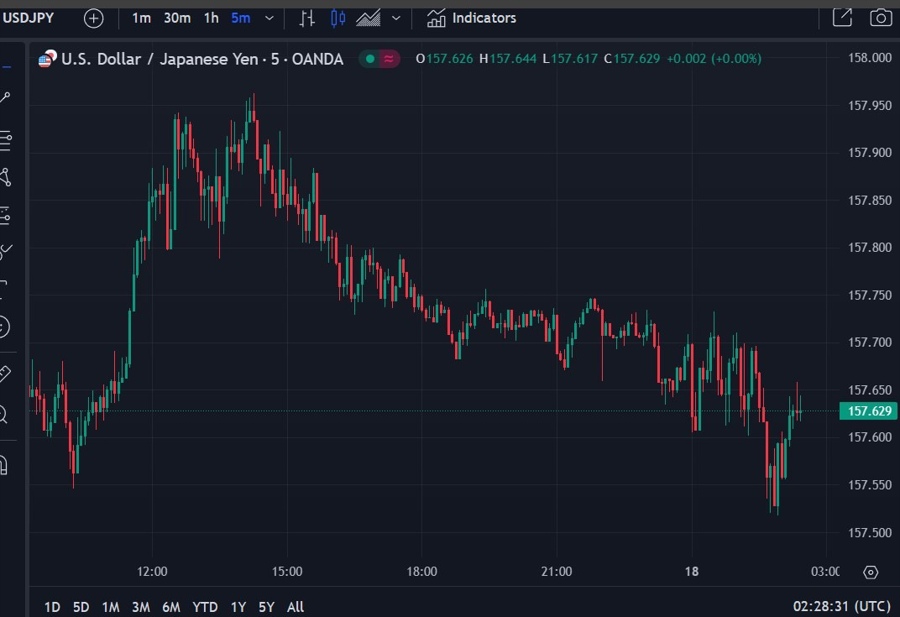The height and width of the screenshot is (617, 900).
Task: Click the high value H157.644
Action: pos(507,59)
